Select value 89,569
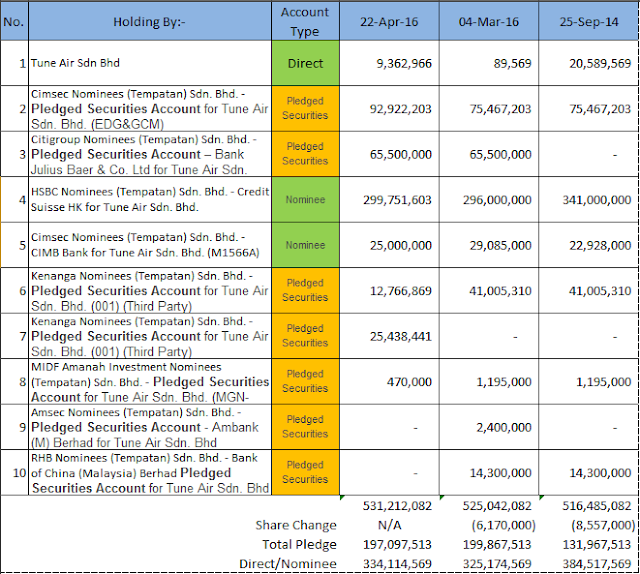The image size is (640, 574). 512,64
